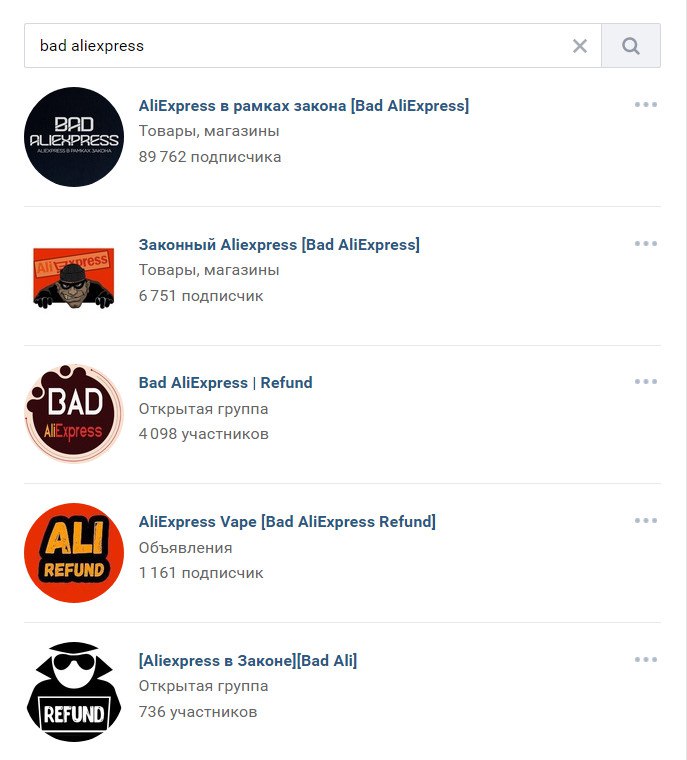This screenshot has width=687, height=760.
Task: Expand the more options for AliExpress в рамках закона
Action: (645, 104)
